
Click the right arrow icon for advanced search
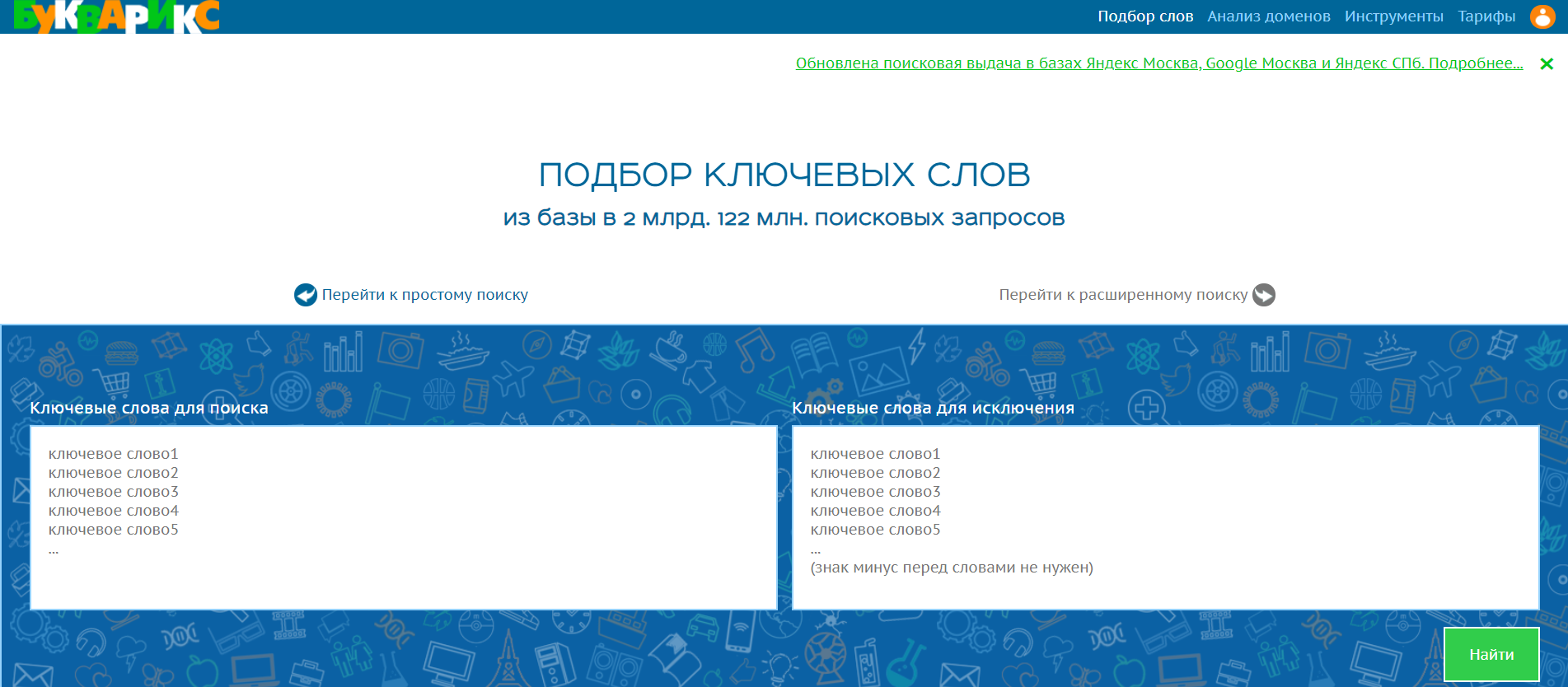pyautogui.click(x=1263, y=295)
